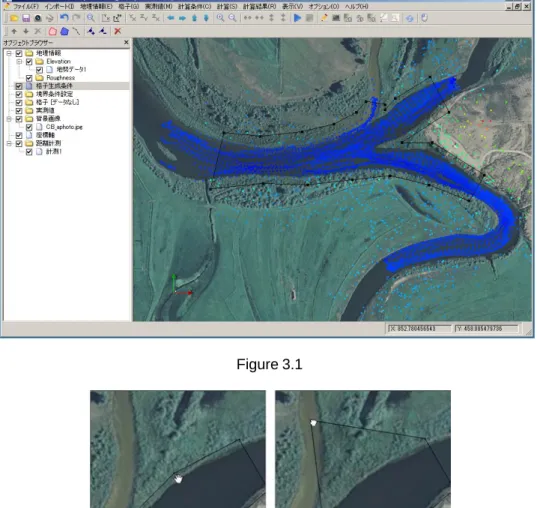
Task: Select the 距離計測 folder label
Action: [48, 144]
